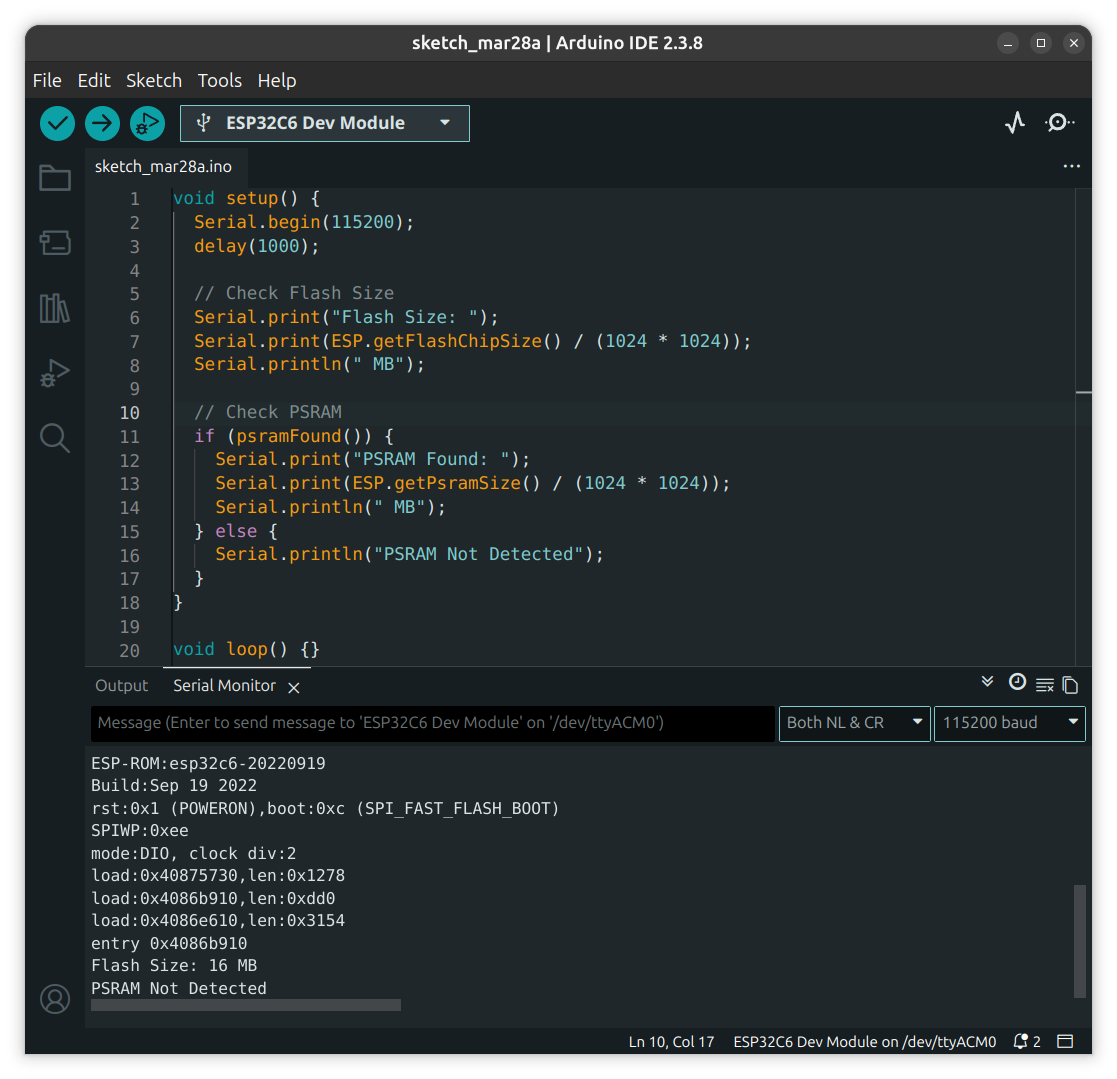Open the Sketchbook folder in the sidebar
1117x1079 pixels.
[54, 179]
